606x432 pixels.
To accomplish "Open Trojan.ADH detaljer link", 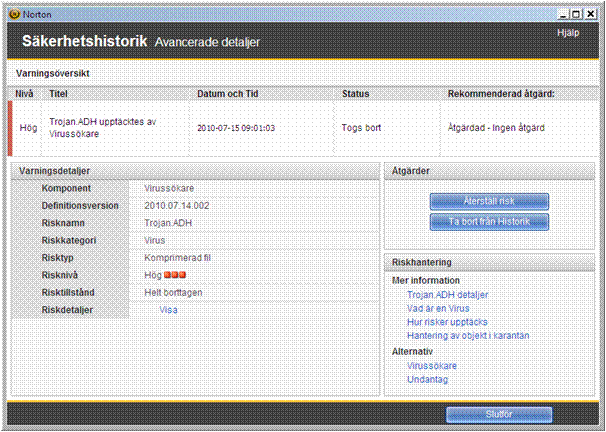I will pyautogui.click(x=448, y=295).
